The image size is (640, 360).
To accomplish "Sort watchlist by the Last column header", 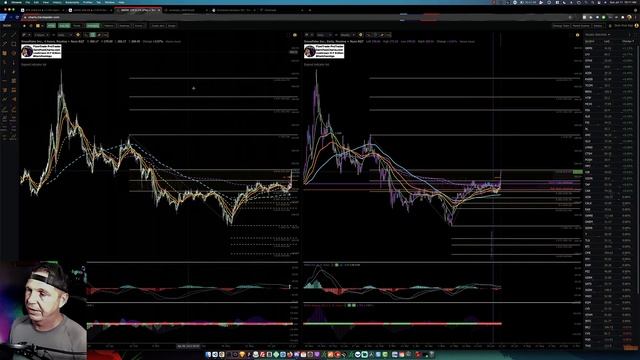I will pos(607,41).
